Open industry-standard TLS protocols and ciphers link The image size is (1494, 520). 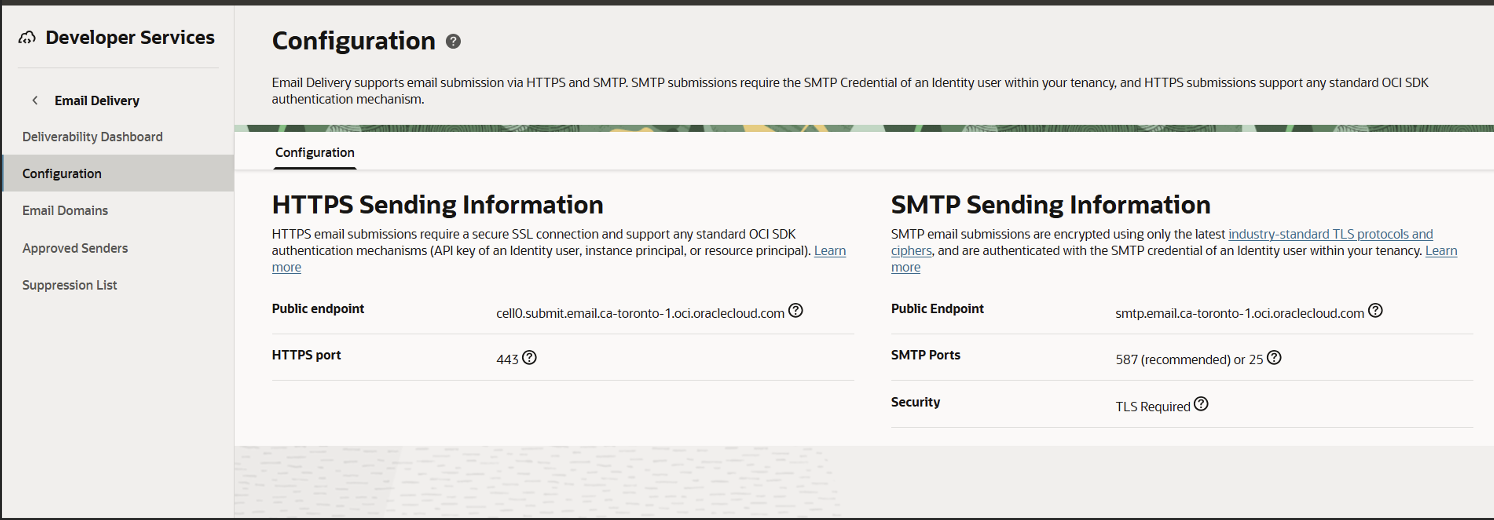tap(1330, 234)
